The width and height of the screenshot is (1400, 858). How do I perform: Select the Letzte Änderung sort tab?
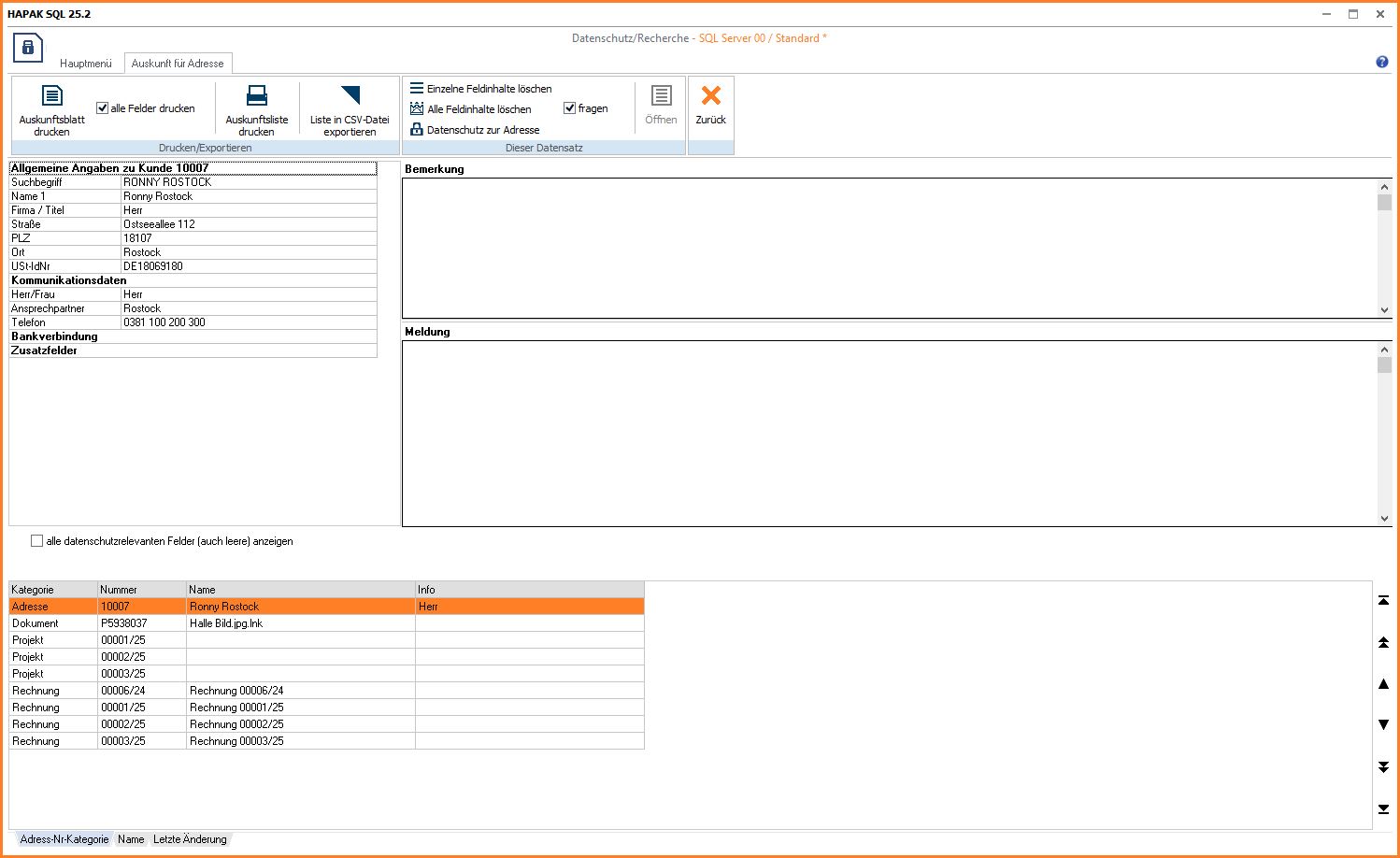click(x=190, y=839)
